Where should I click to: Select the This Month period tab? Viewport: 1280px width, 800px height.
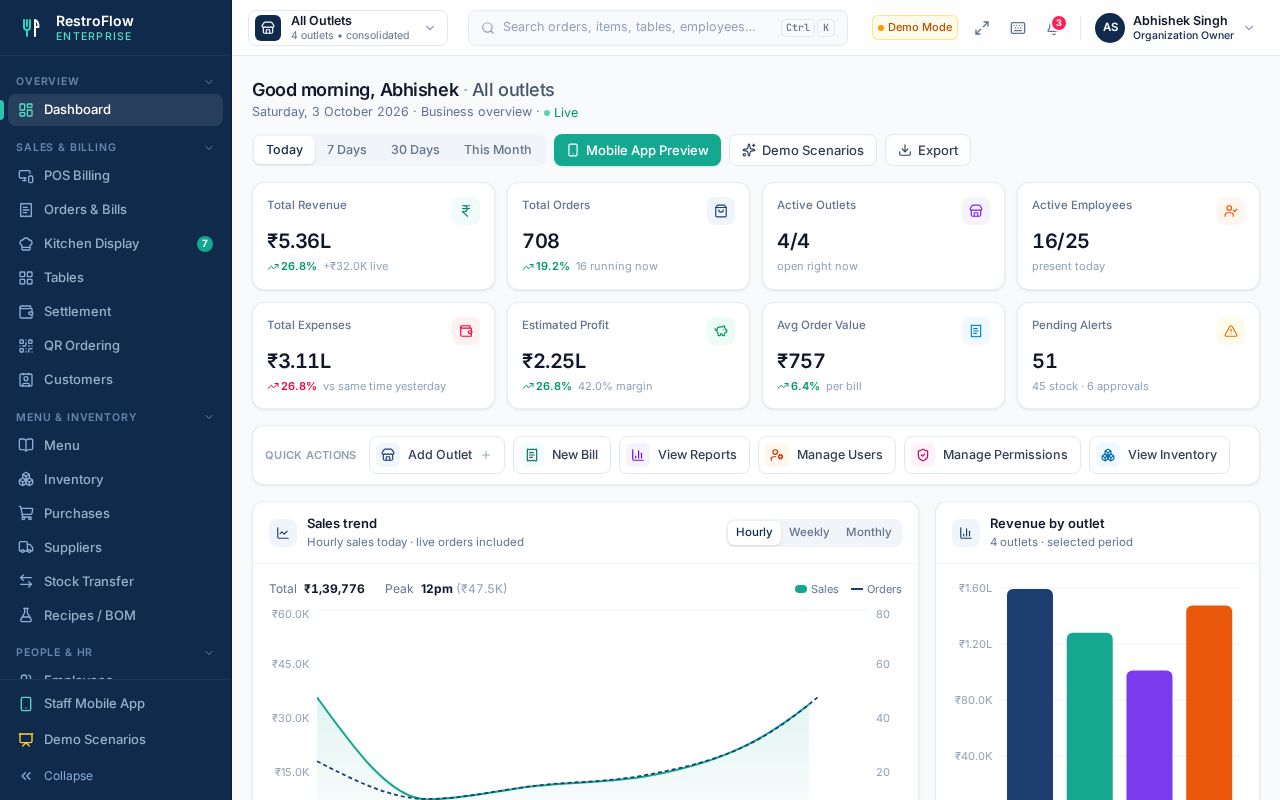pyautogui.click(x=498, y=150)
